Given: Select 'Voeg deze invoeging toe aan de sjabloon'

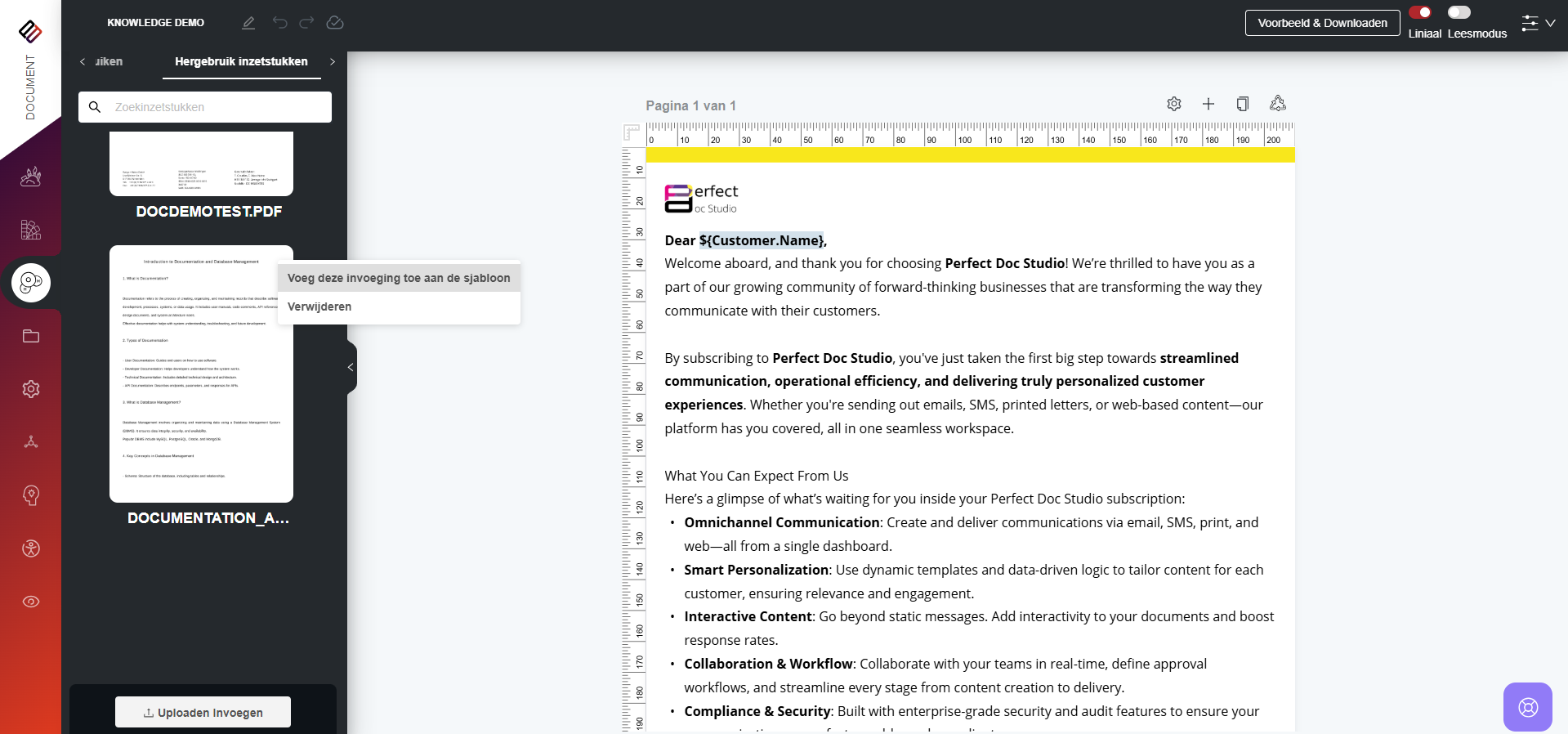Looking at the screenshot, I should click(x=399, y=278).
